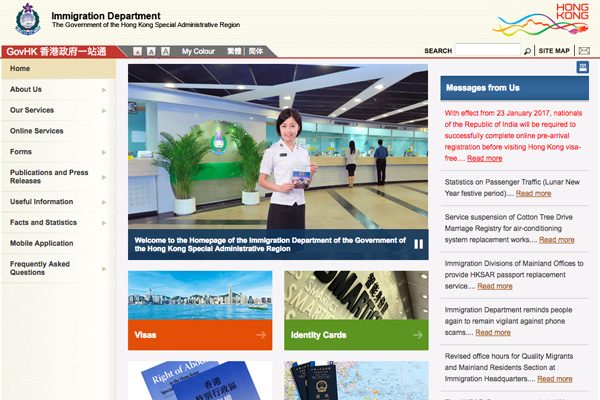The image size is (600, 400).
Task: Click the Hong Kong brand dragon logo
Action: click(x=541, y=20)
